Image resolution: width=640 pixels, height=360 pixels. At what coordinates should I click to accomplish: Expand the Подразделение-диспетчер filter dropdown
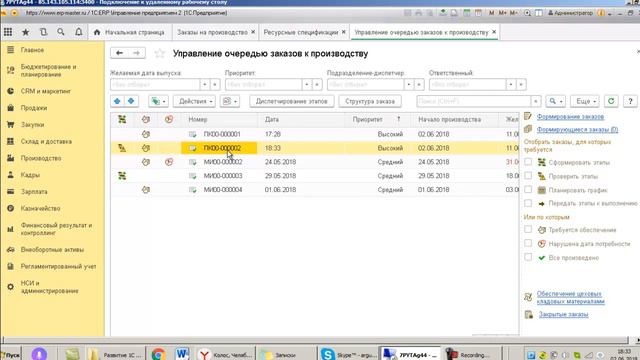point(409,84)
